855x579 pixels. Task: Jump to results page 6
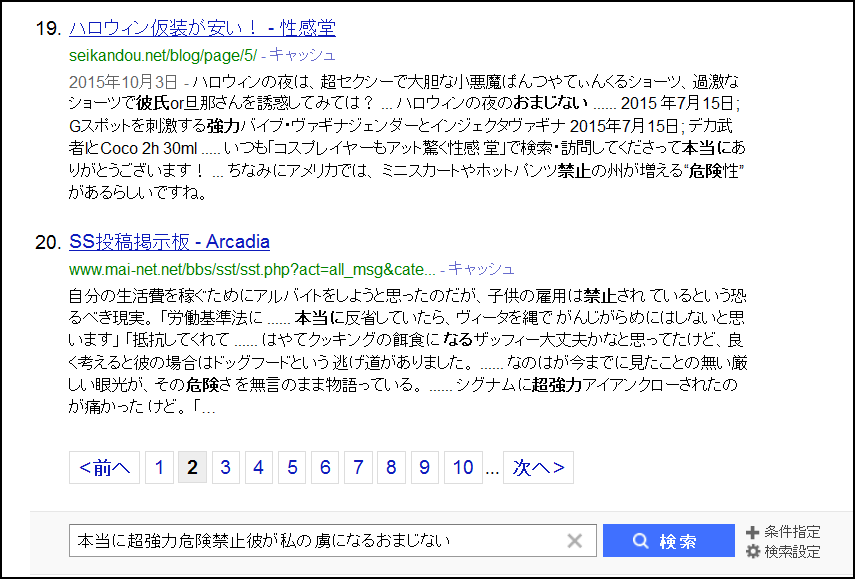(x=324, y=467)
